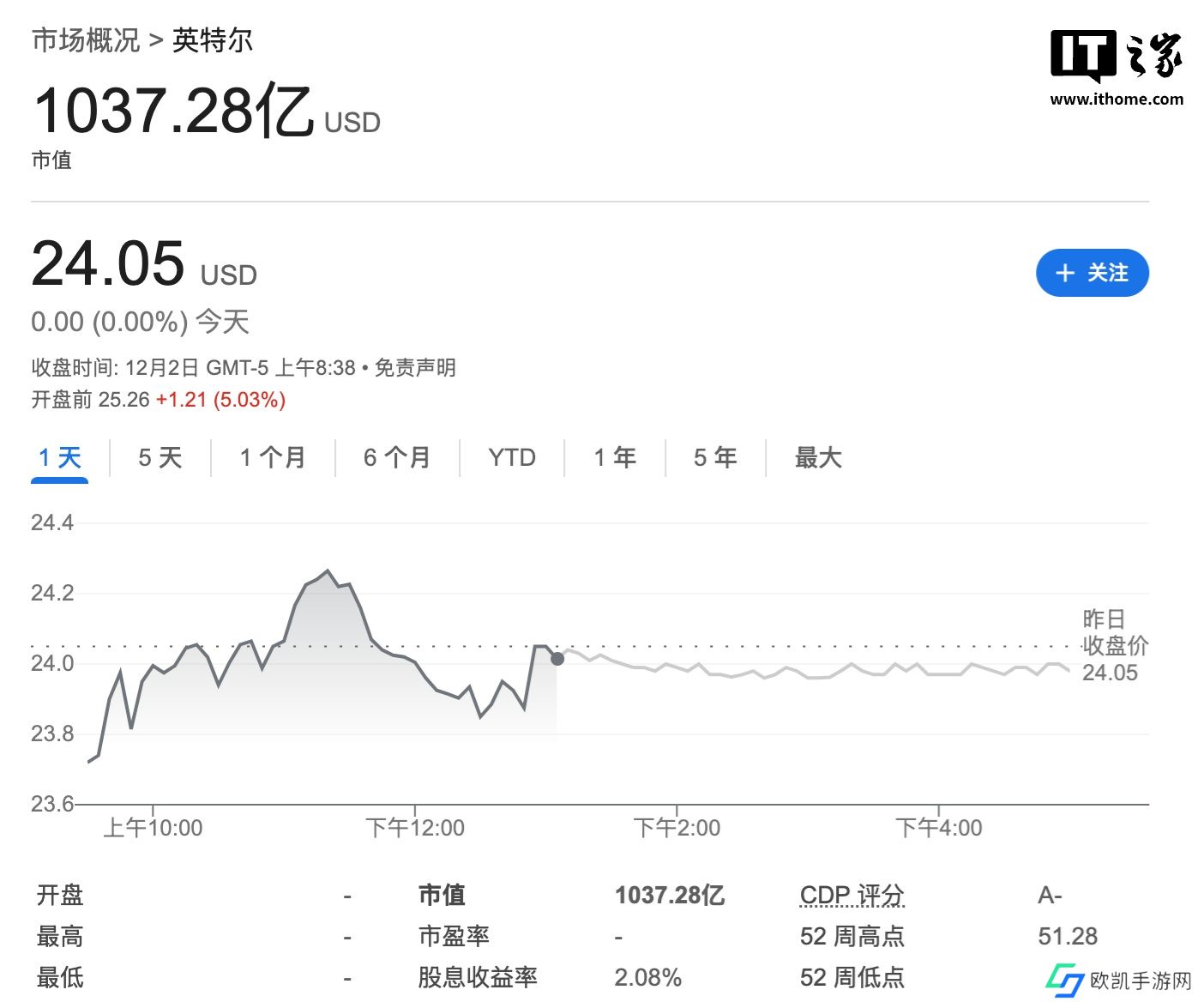View the 1 年 chart range
1204x1002 pixels.
(x=615, y=458)
